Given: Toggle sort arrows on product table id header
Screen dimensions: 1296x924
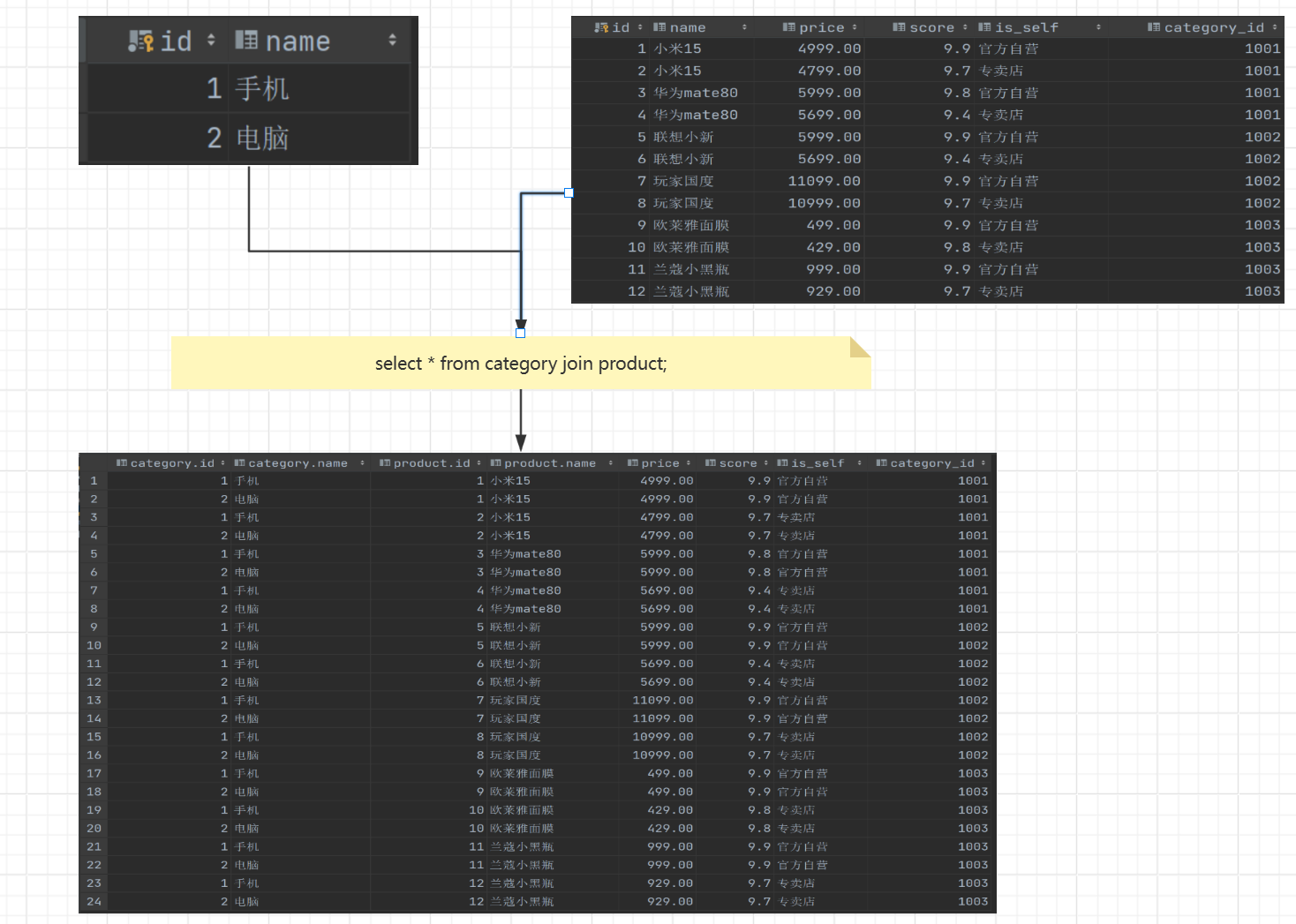Looking at the screenshot, I should [640, 27].
